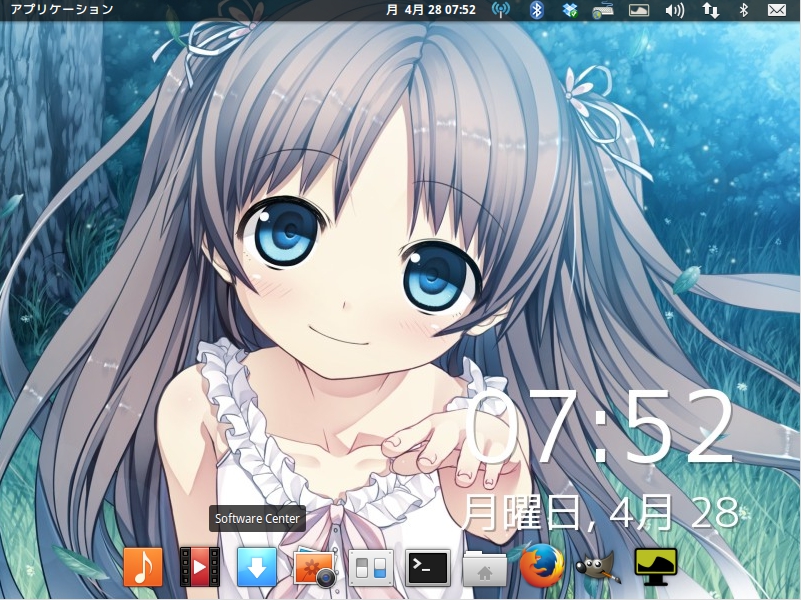Open the mail envelope indicator
This screenshot has height=600, width=801.
click(776, 10)
